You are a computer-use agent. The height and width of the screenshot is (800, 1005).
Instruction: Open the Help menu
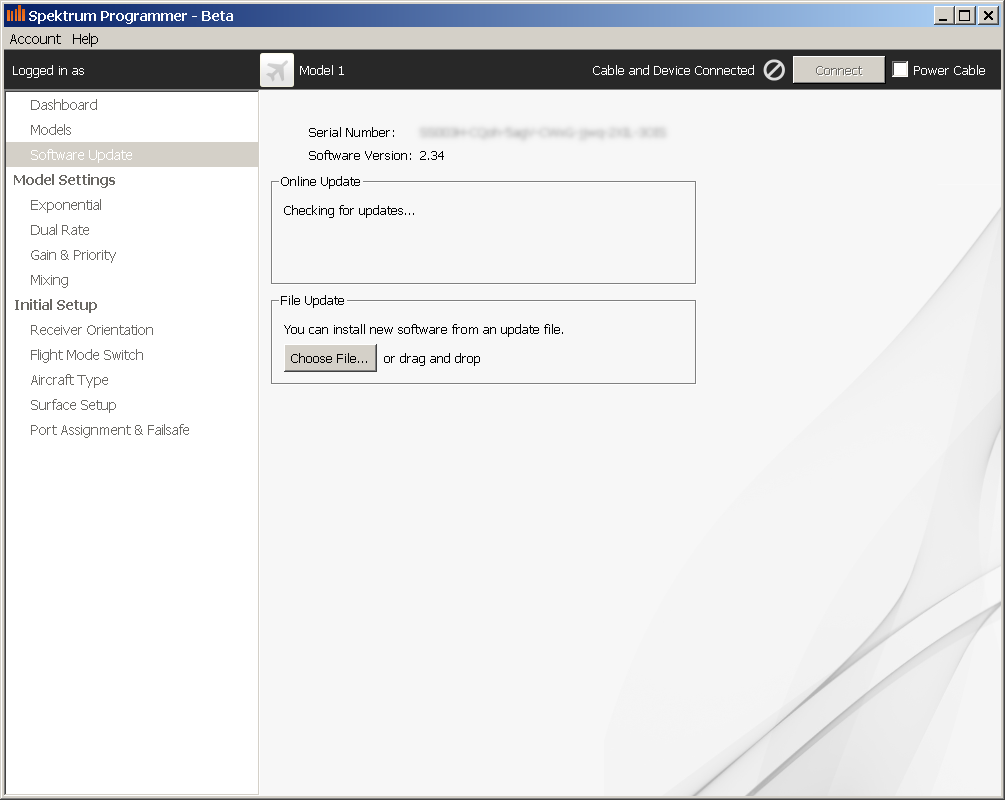point(85,39)
